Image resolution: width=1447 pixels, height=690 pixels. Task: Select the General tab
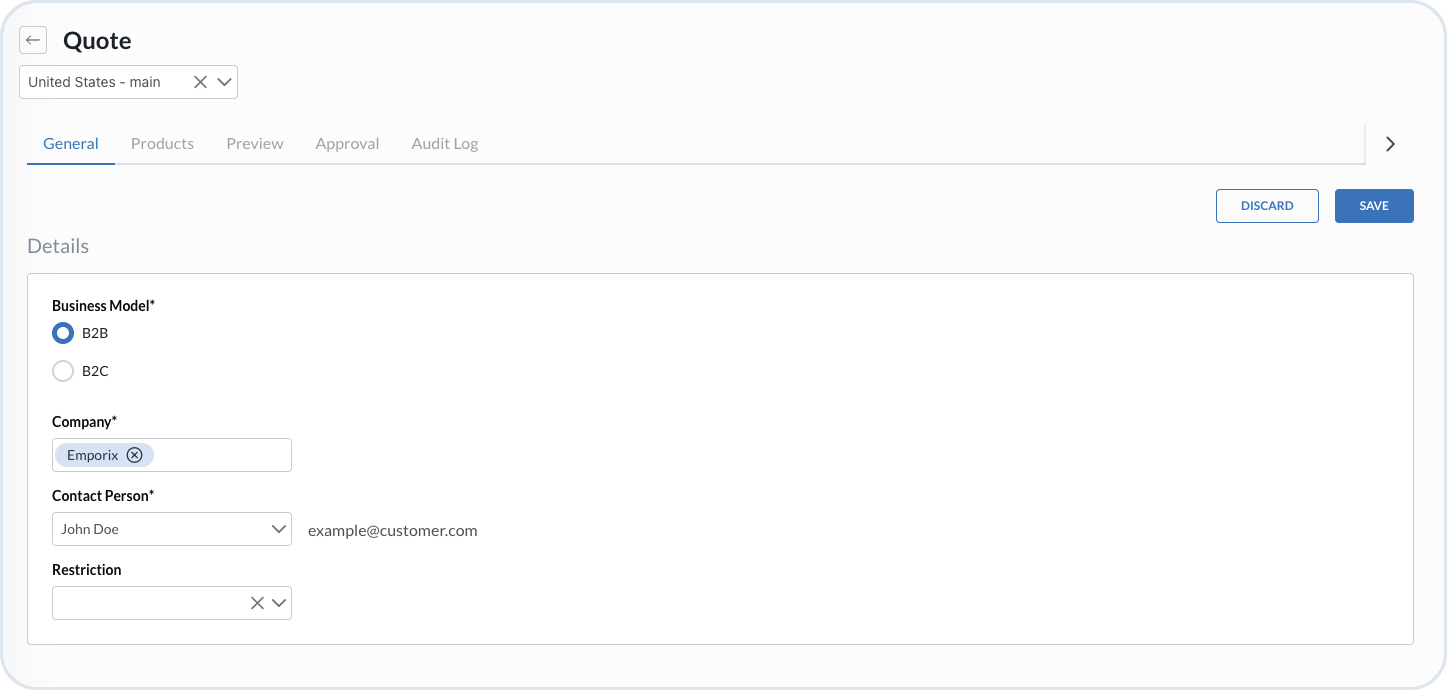pyautogui.click(x=71, y=144)
